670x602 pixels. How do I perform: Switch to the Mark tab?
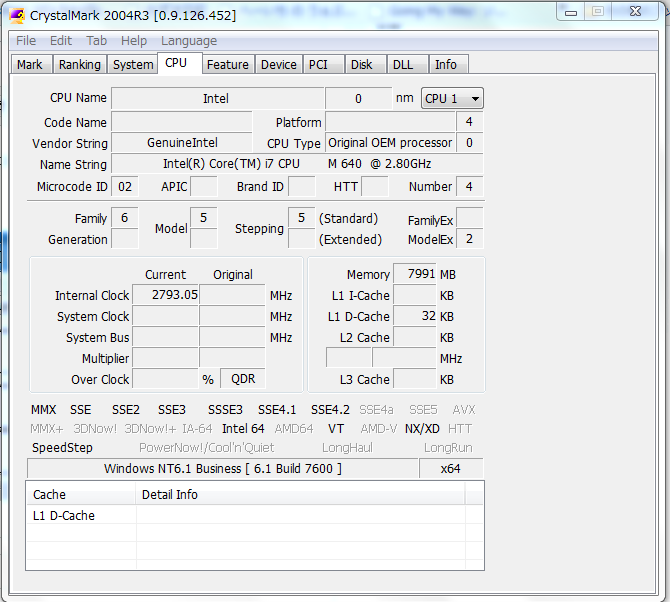click(x=30, y=65)
